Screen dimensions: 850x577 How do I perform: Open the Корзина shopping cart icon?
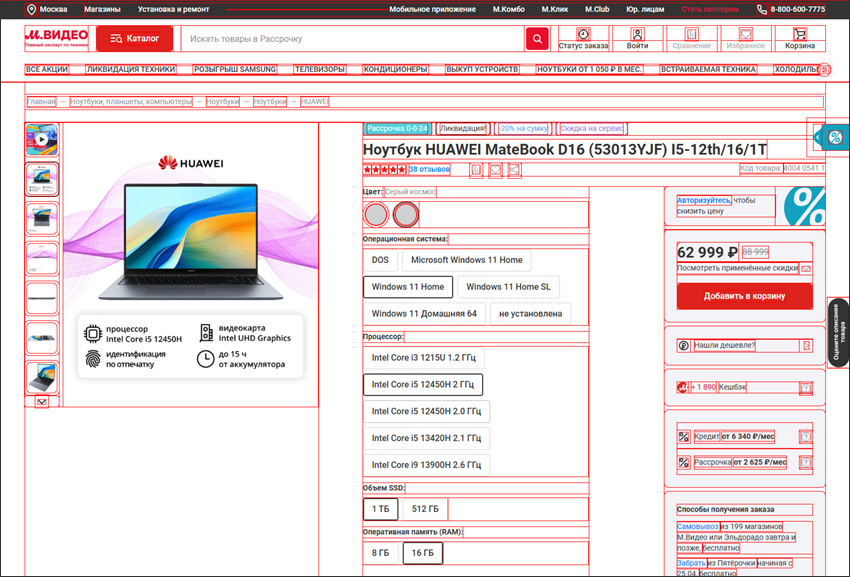click(x=800, y=34)
